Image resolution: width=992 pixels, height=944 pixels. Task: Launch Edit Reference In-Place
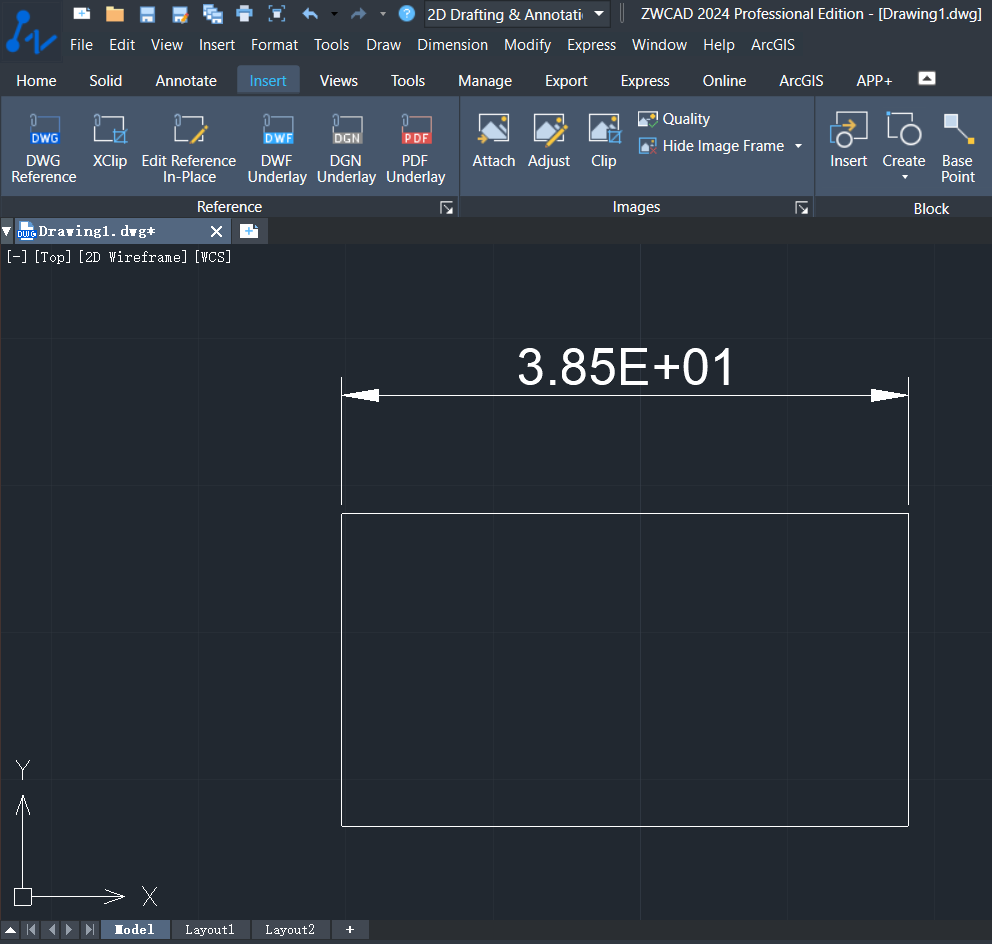click(189, 149)
